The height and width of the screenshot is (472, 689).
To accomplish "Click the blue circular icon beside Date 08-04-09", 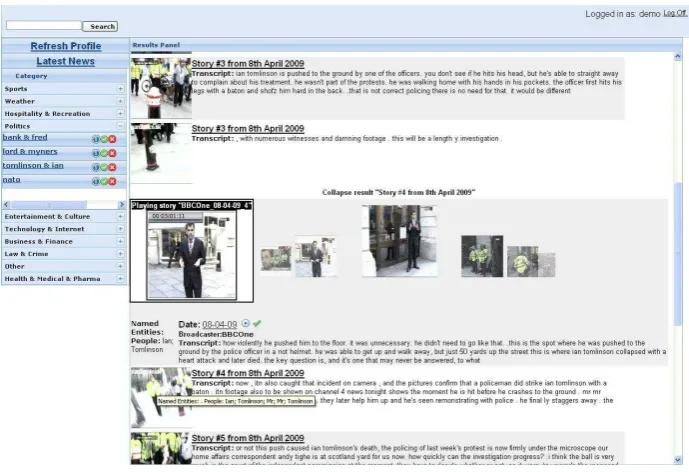I will point(246,323).
